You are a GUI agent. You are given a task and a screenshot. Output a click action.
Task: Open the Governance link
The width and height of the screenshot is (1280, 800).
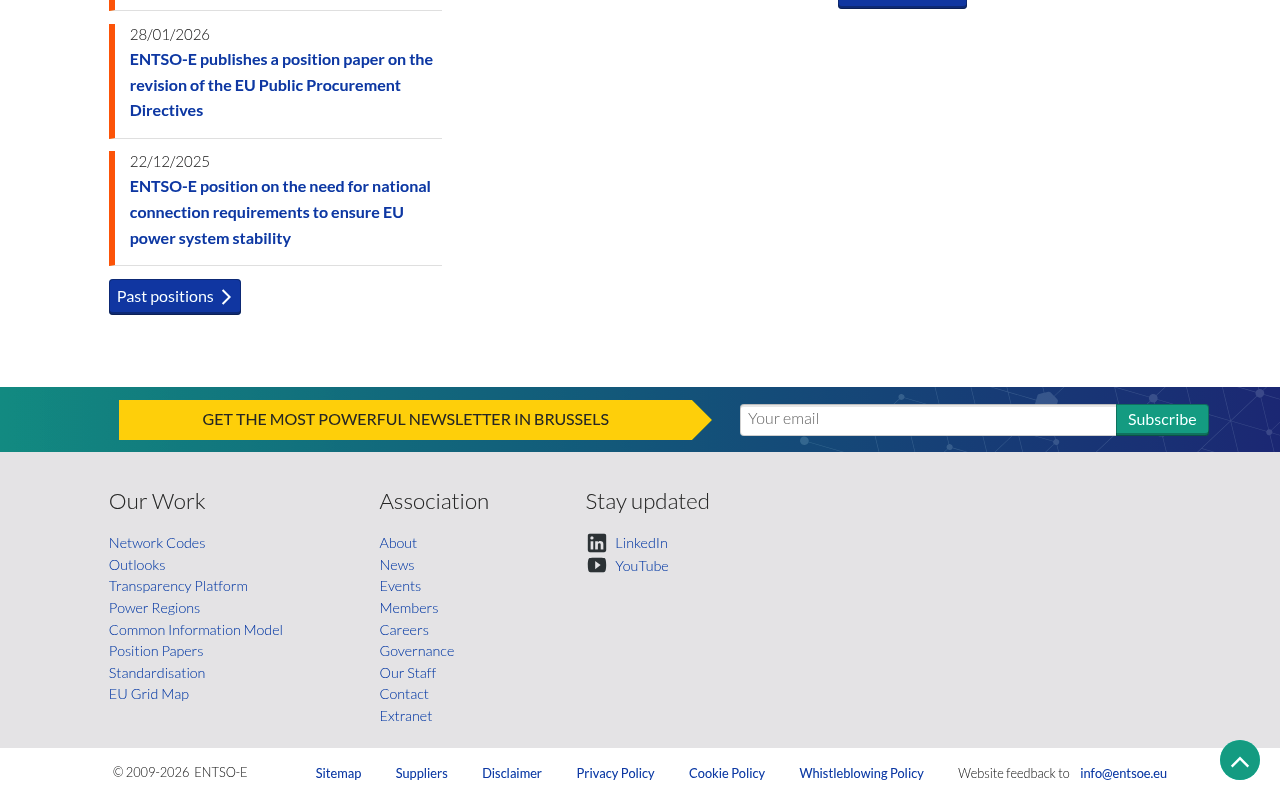tap(417, 651)
